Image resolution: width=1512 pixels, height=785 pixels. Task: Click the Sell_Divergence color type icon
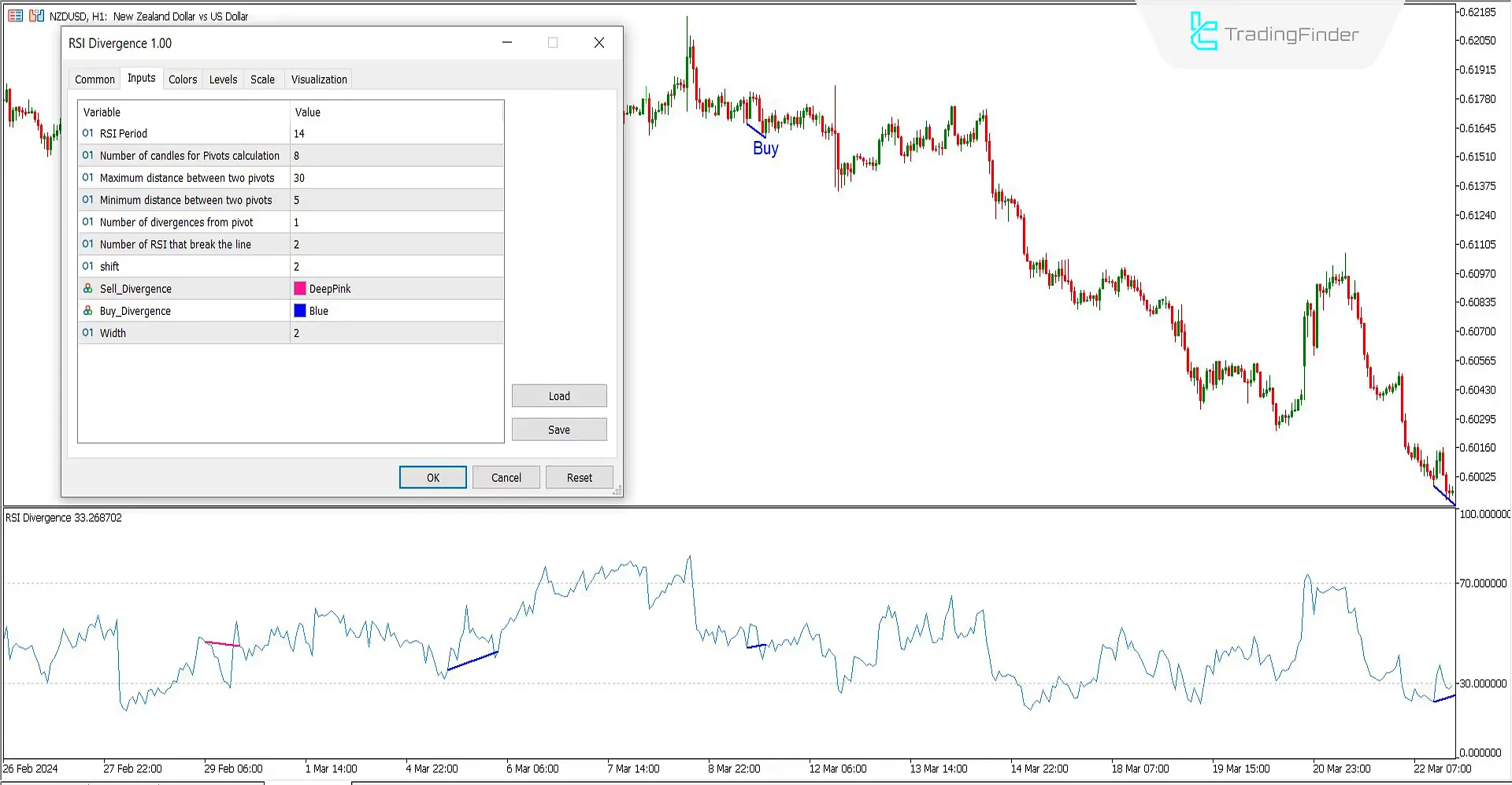click(x=87, y=289)
